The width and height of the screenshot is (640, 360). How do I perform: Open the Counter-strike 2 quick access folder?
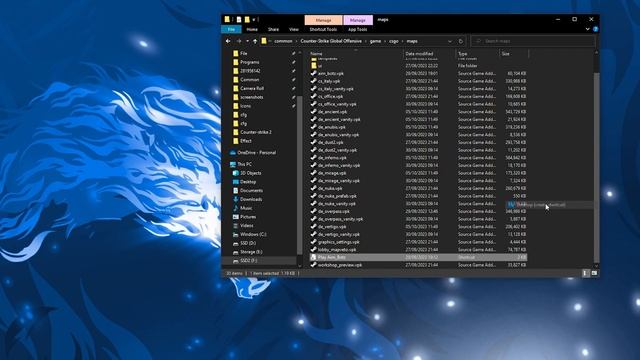tap(256, 132)
